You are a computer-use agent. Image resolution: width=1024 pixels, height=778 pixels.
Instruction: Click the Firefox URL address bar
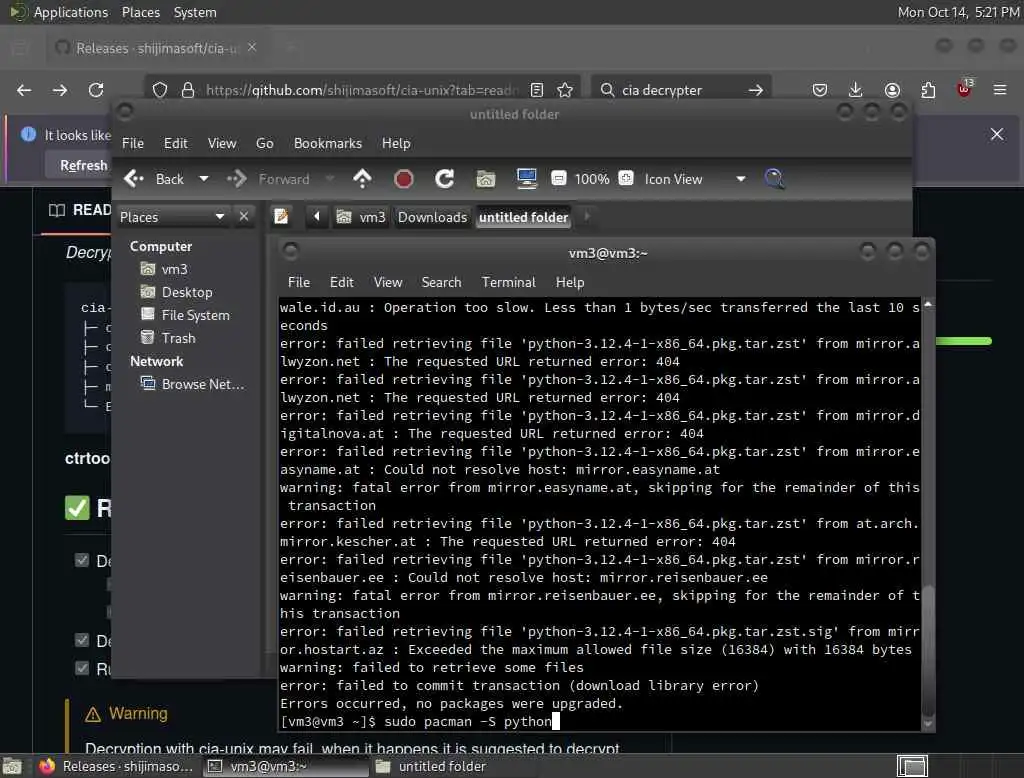pyautogui.click(x=361, y=90)
